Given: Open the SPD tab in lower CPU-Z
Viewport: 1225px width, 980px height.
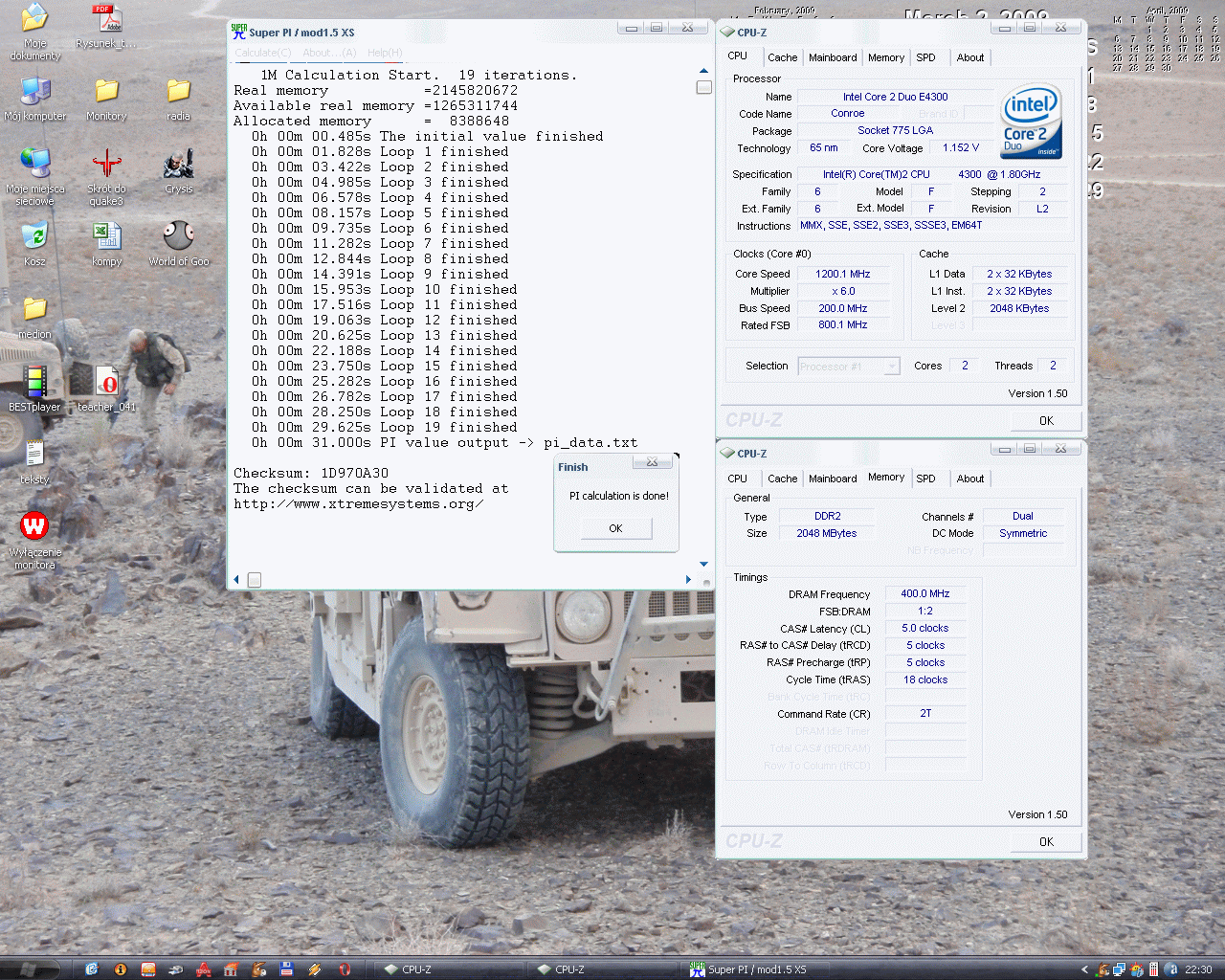Looking at the screenshot, I should pyautogui.click(x=925, y=479).
